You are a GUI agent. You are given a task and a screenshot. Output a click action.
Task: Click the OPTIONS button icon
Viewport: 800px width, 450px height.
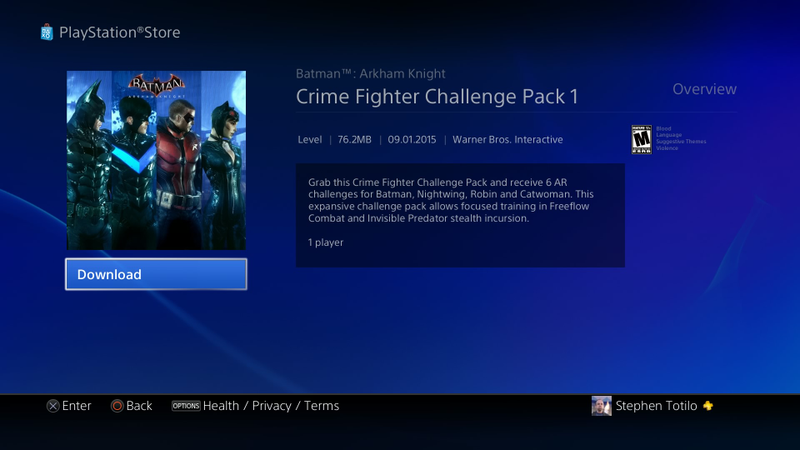186,406
